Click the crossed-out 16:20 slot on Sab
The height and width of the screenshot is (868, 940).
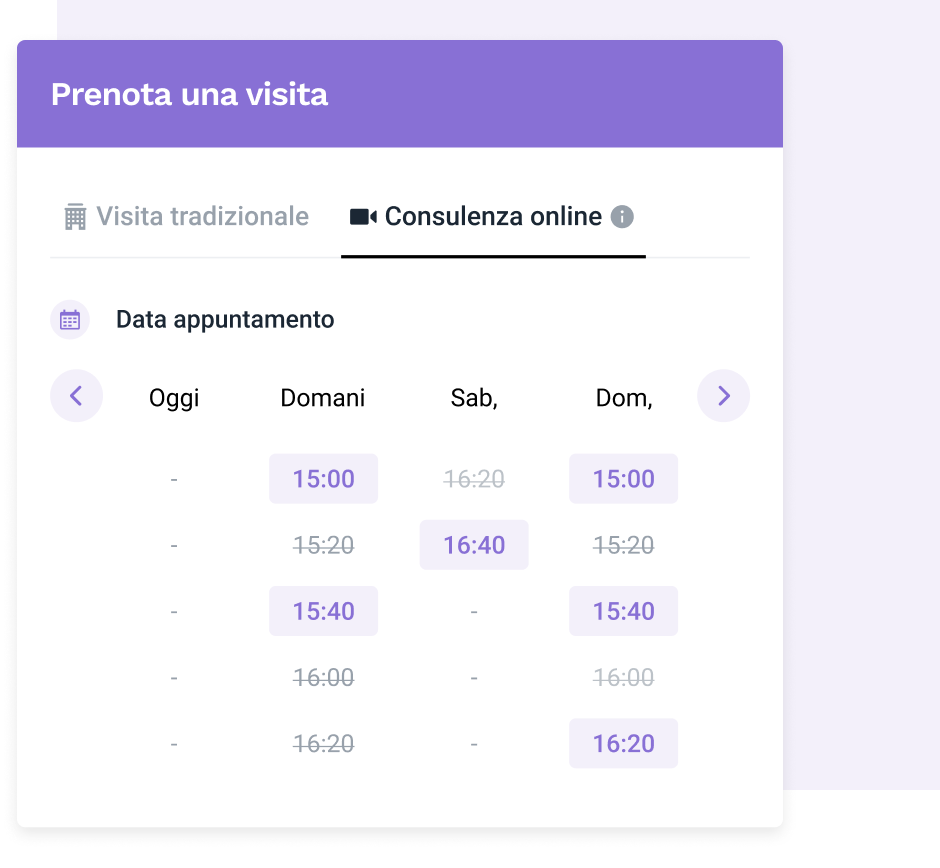tap(474, 479)
